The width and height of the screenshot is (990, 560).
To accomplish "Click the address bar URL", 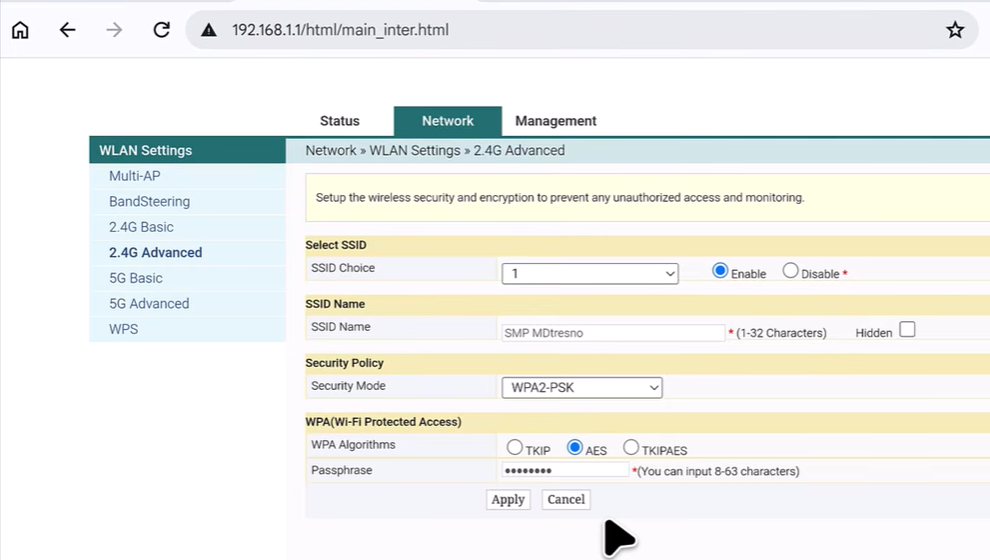I will pyautogui.click(x=340, y=30).
